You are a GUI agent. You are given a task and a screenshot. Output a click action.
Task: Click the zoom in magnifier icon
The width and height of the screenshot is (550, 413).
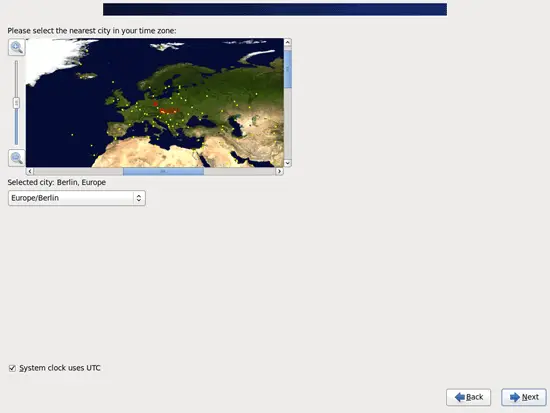click(x=16, y=47)
